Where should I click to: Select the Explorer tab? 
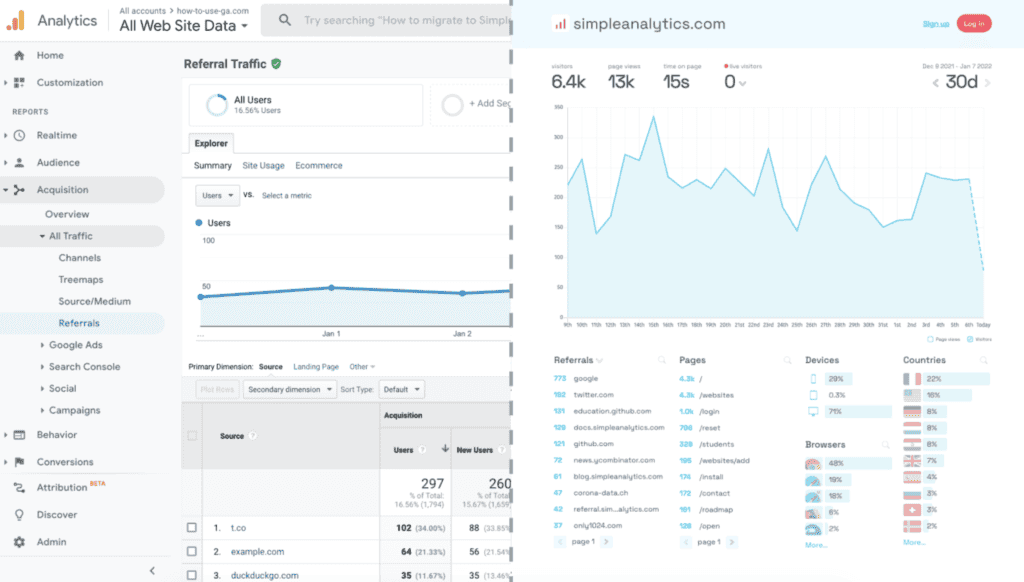(x=211, y=143)
